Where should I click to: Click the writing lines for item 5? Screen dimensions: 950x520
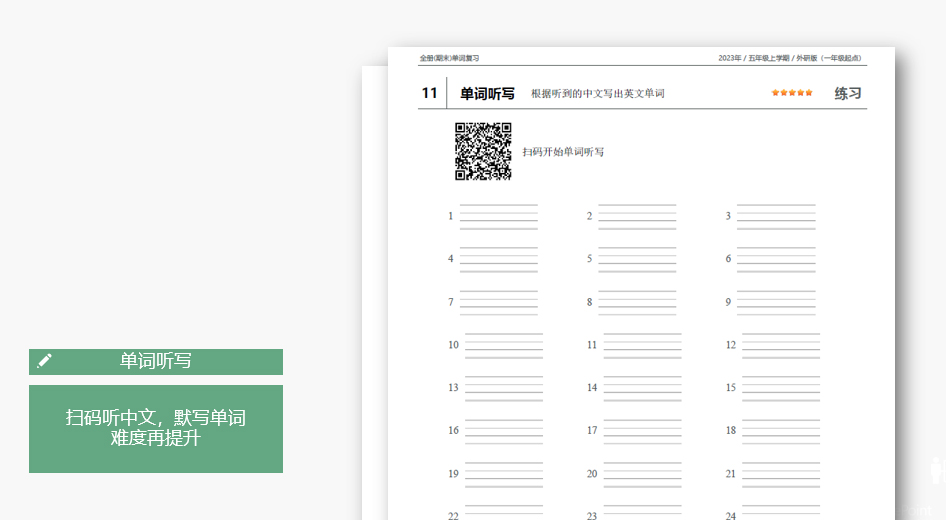(637, 260)
